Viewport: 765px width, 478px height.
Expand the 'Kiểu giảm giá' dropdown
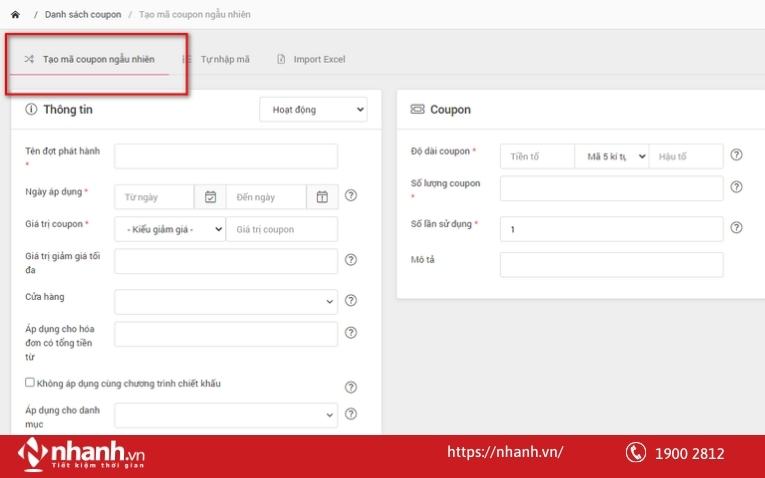(170, 229)
